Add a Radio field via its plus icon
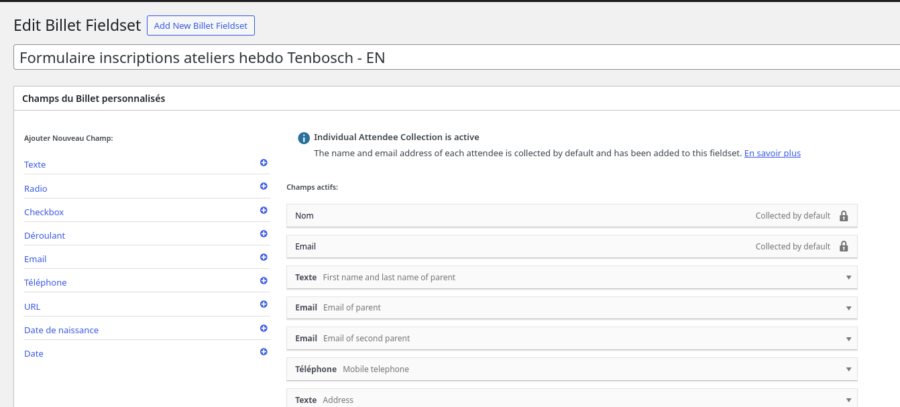This screenshot has height=407, width=900. pyautogui.click(x=264, y=187)
